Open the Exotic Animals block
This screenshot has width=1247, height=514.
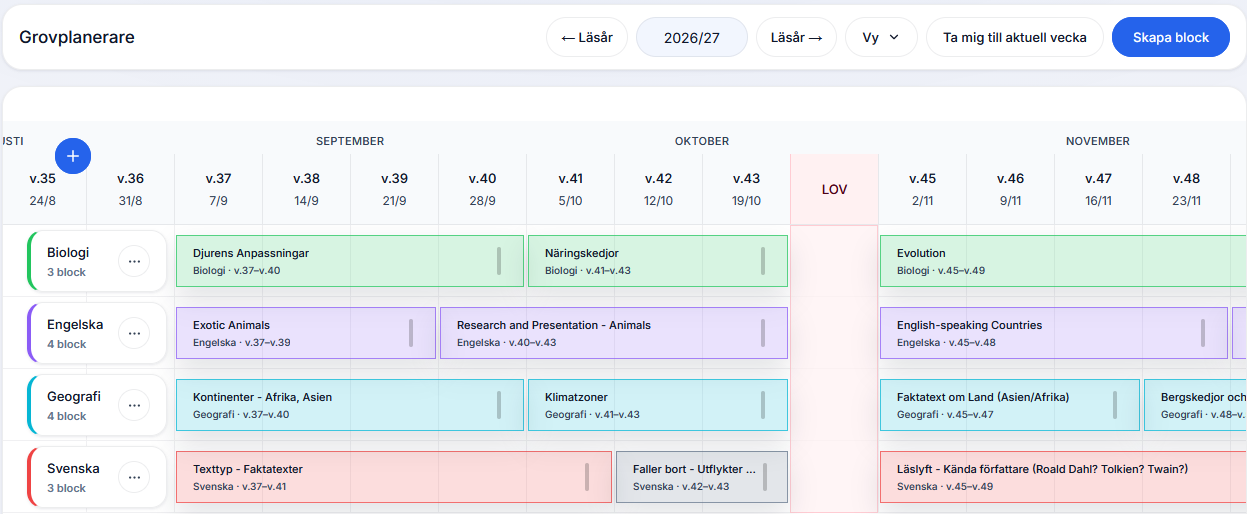point(306,333)
